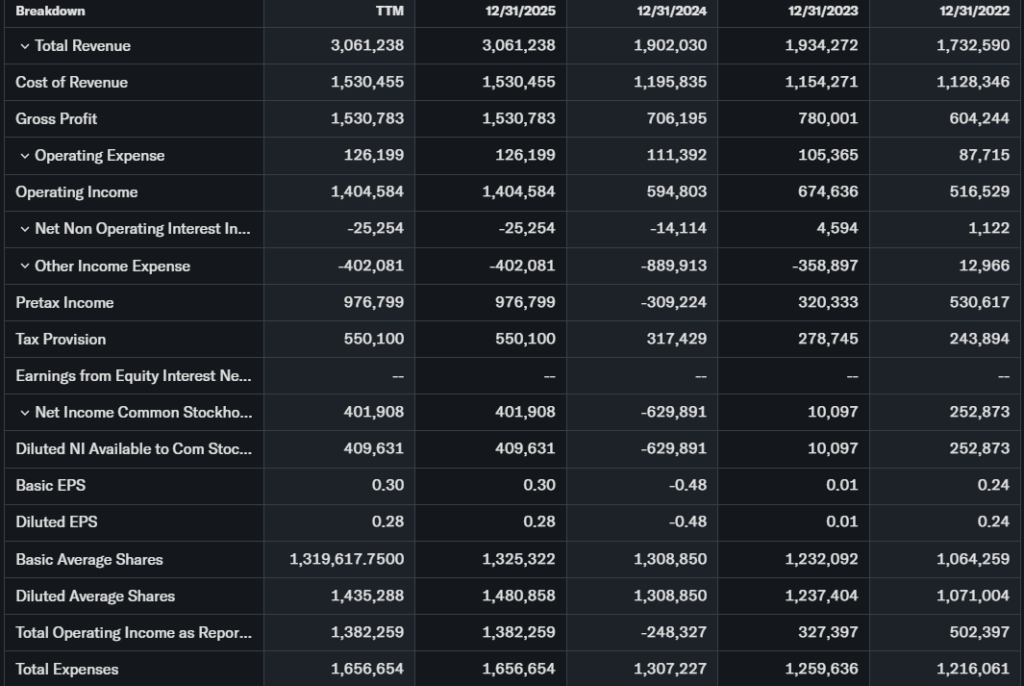Select the Cost of Revenue row label
This screenshot has height=686, width=1024.
tap(71, 82)
